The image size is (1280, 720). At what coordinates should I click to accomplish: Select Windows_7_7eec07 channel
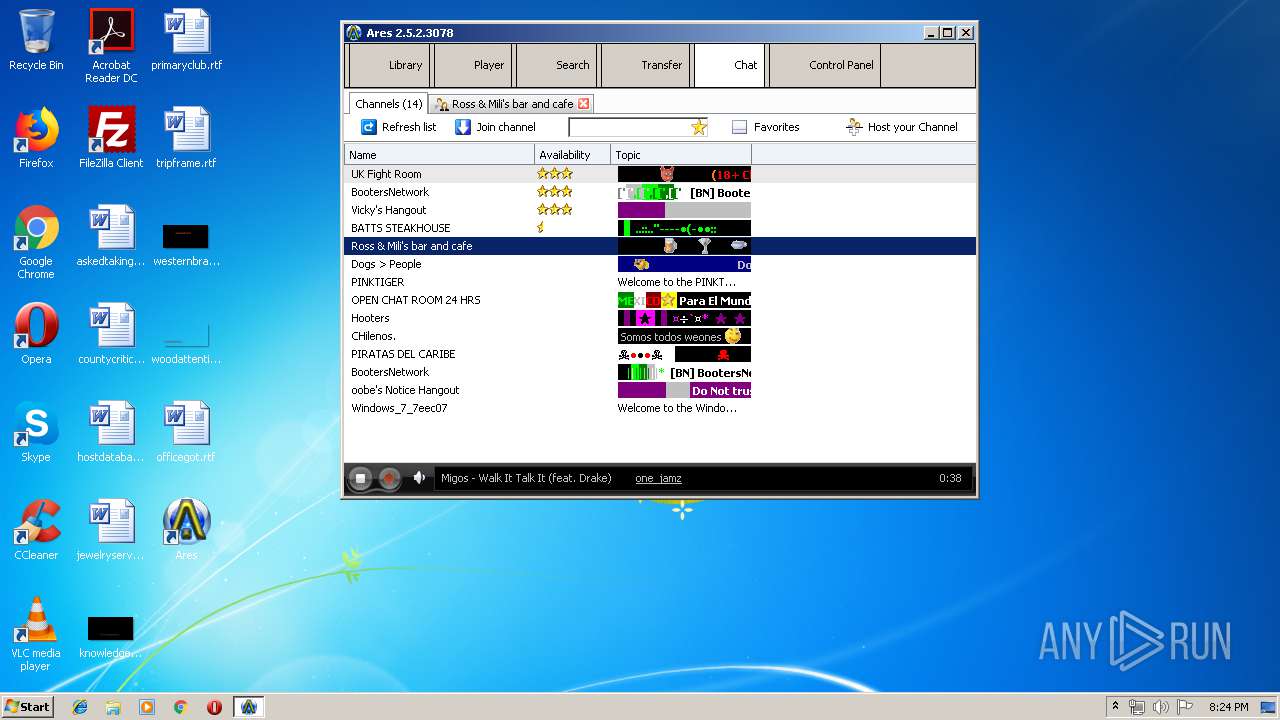click(660, 408)
